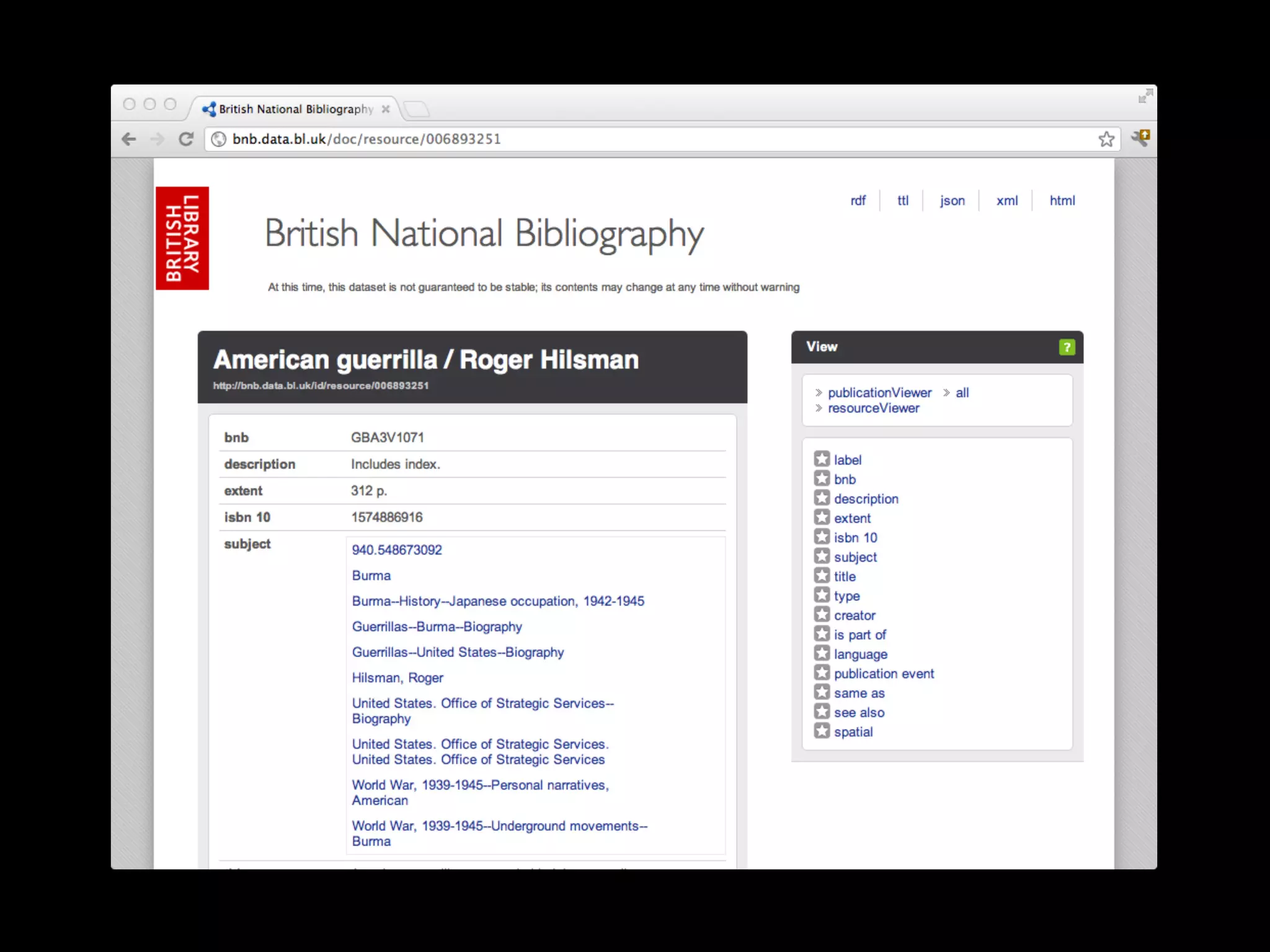Open the wrench settings menu icon
Screen dimensions: 1270x952
click(1140, 138)
